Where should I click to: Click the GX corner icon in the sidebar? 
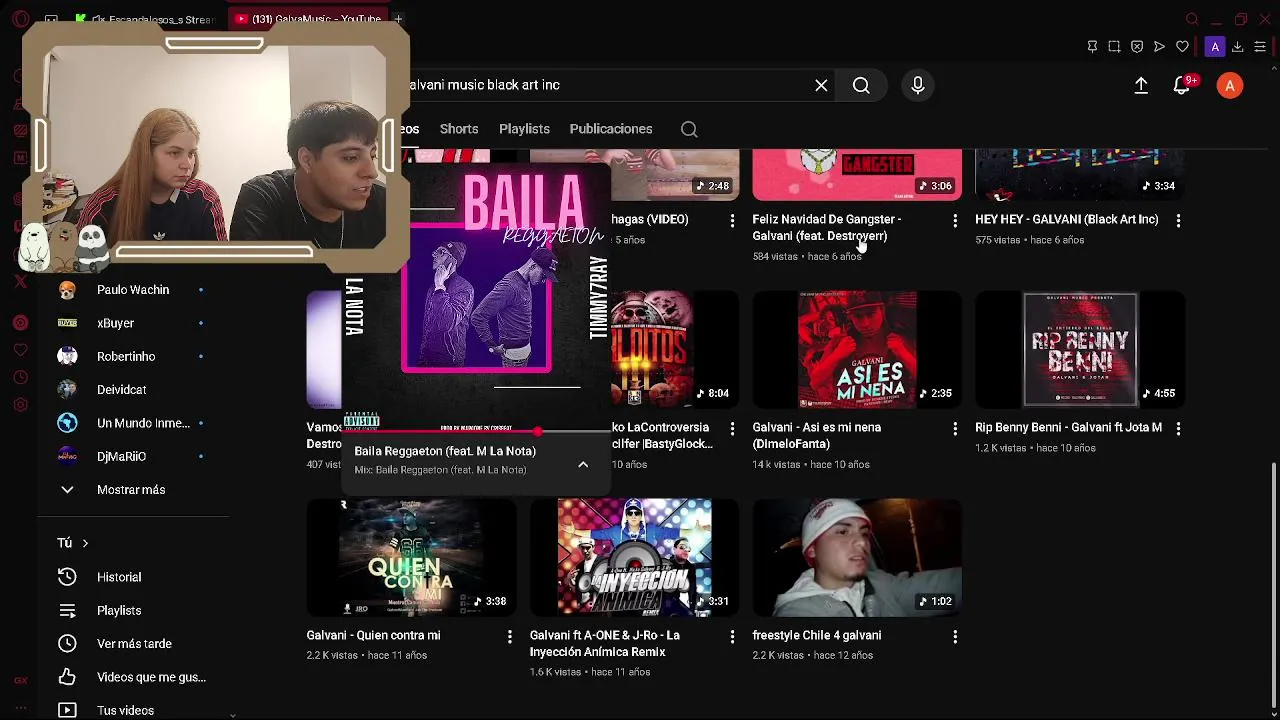(x=20, y=681)
